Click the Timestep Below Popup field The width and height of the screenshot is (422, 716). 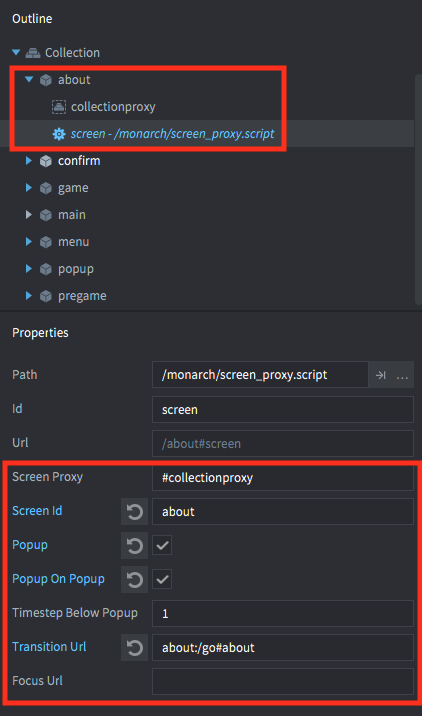(x=283, y=613)
